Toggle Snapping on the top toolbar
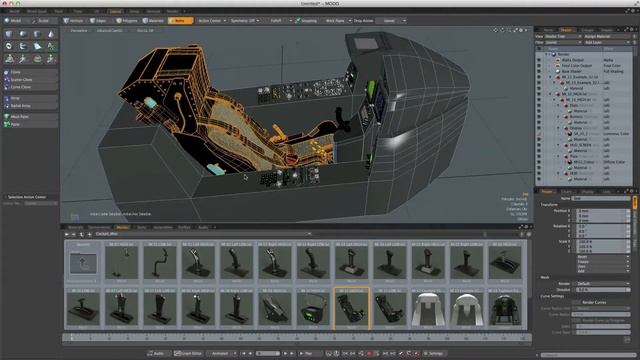Viewport: 640px width, 360px height. click(x=306, y=20)
